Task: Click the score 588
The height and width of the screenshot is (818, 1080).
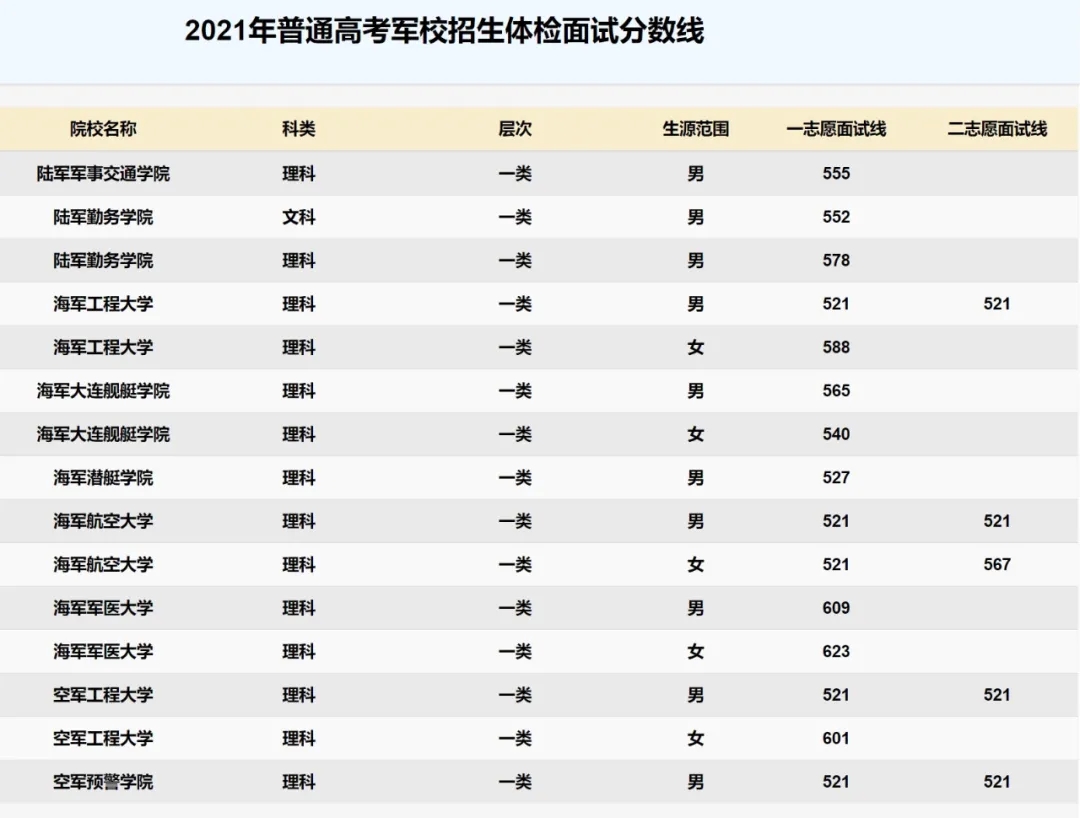Action: click(x=836, y=347)
